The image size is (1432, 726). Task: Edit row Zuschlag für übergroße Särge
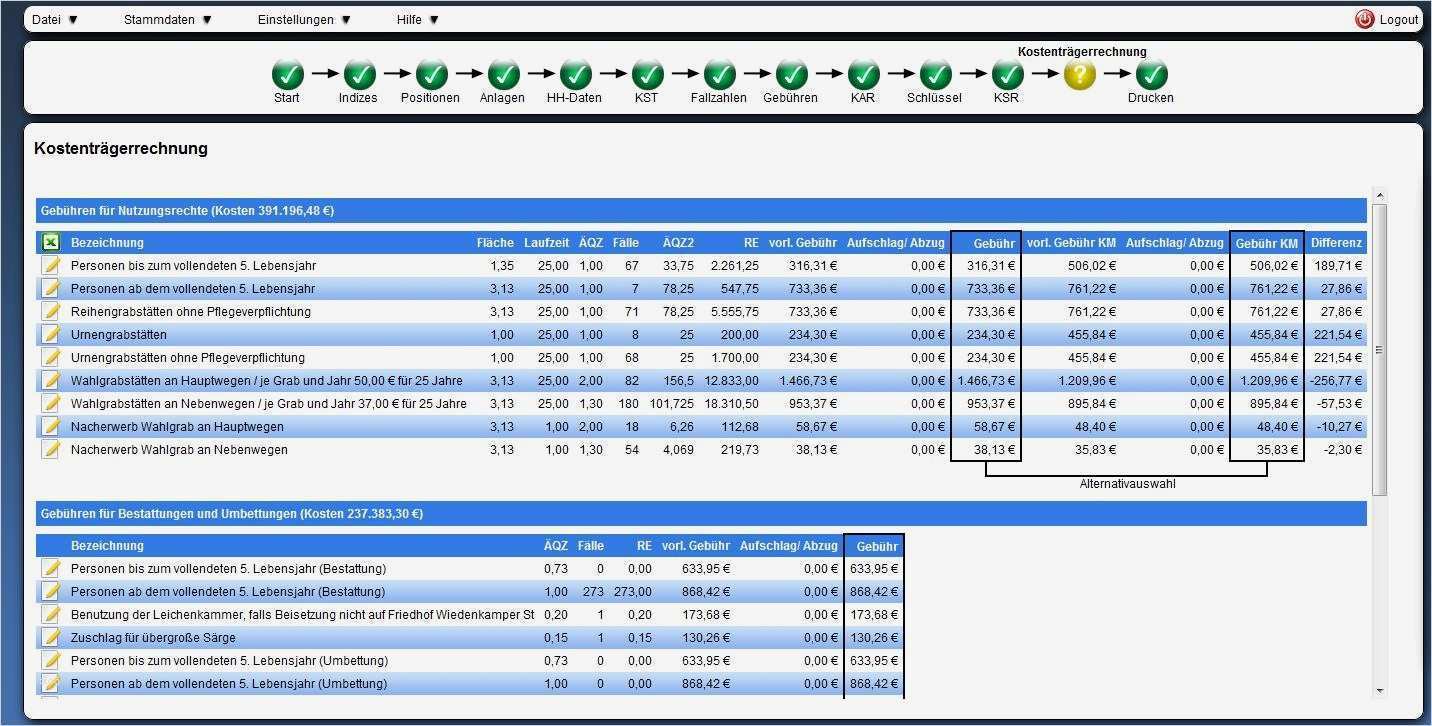point(51,637)
